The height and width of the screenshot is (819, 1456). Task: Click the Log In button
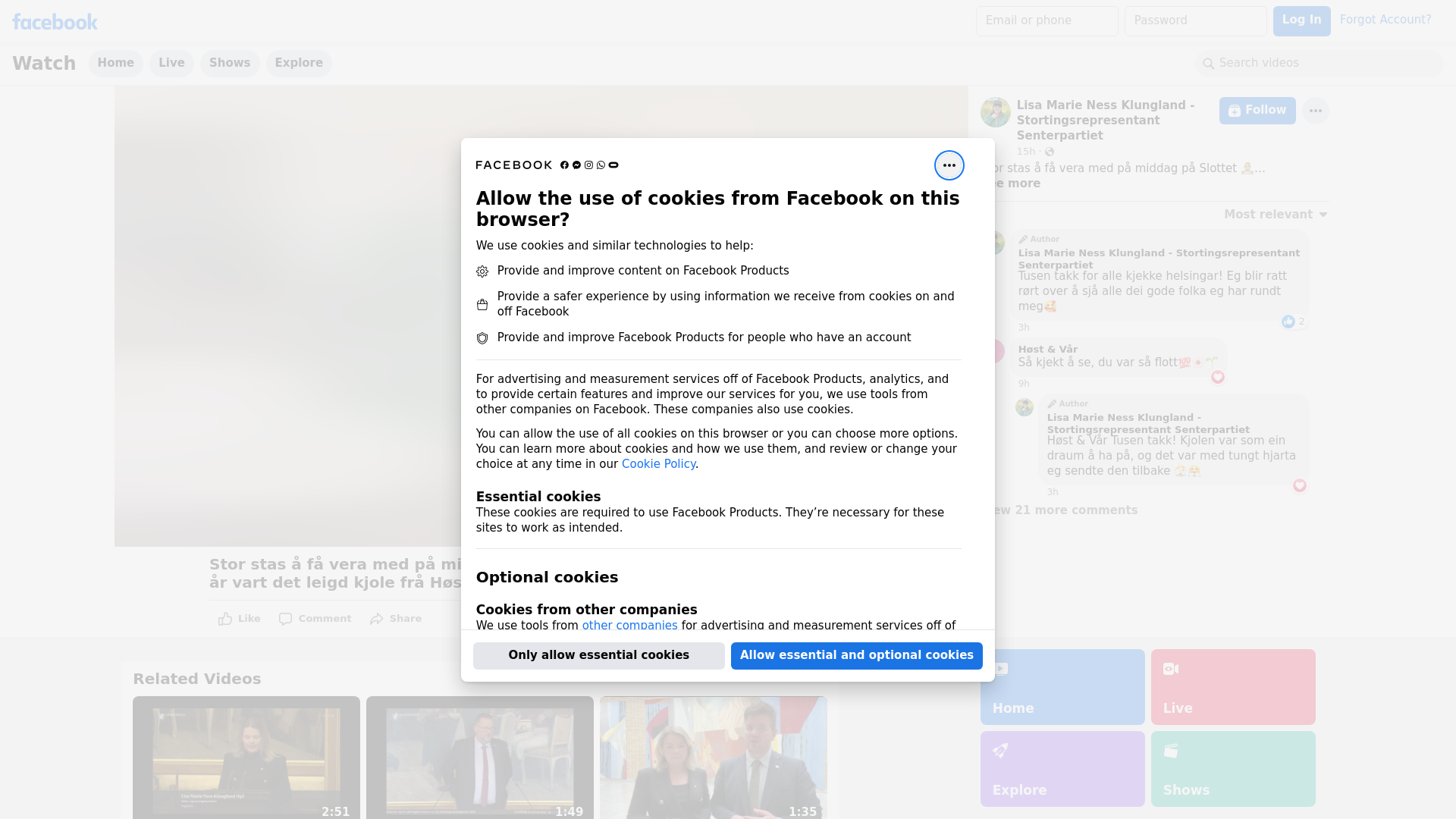tap(1301, 21)
